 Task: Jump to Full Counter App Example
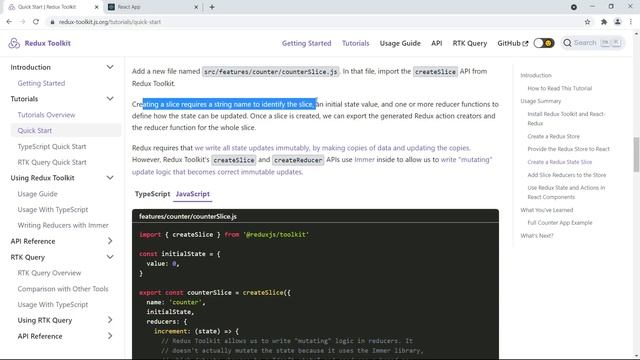pos(560,222)
